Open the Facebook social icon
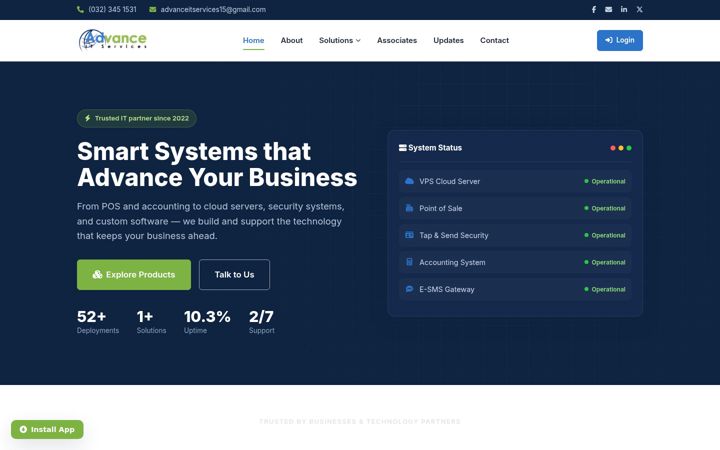The width and height of the screenshot is (720, 450). click(594, 9)
